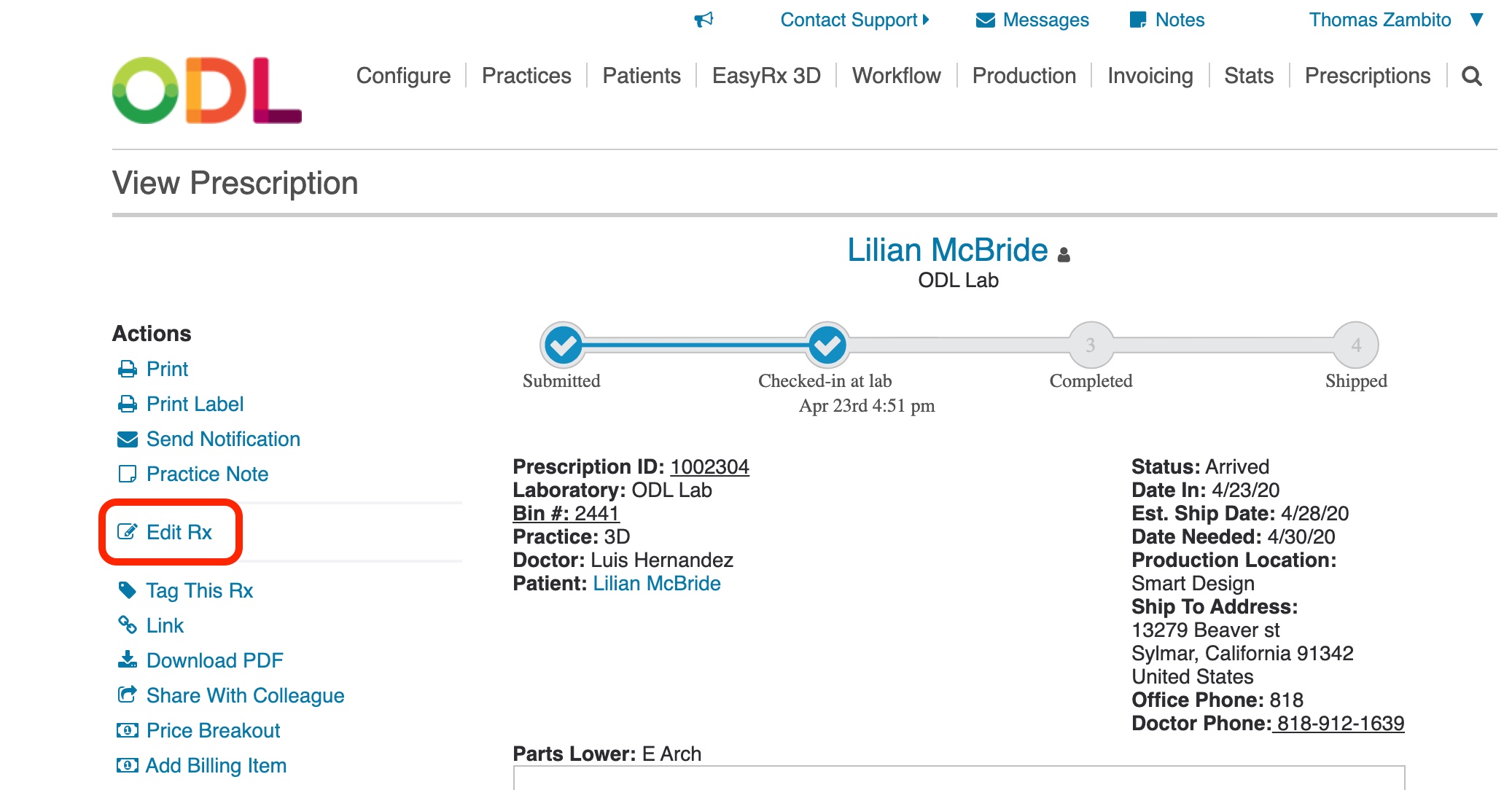Expand the Thomas Zambito user dropdown
This screenshot has height=790, width=1512.
(1476, 20)
